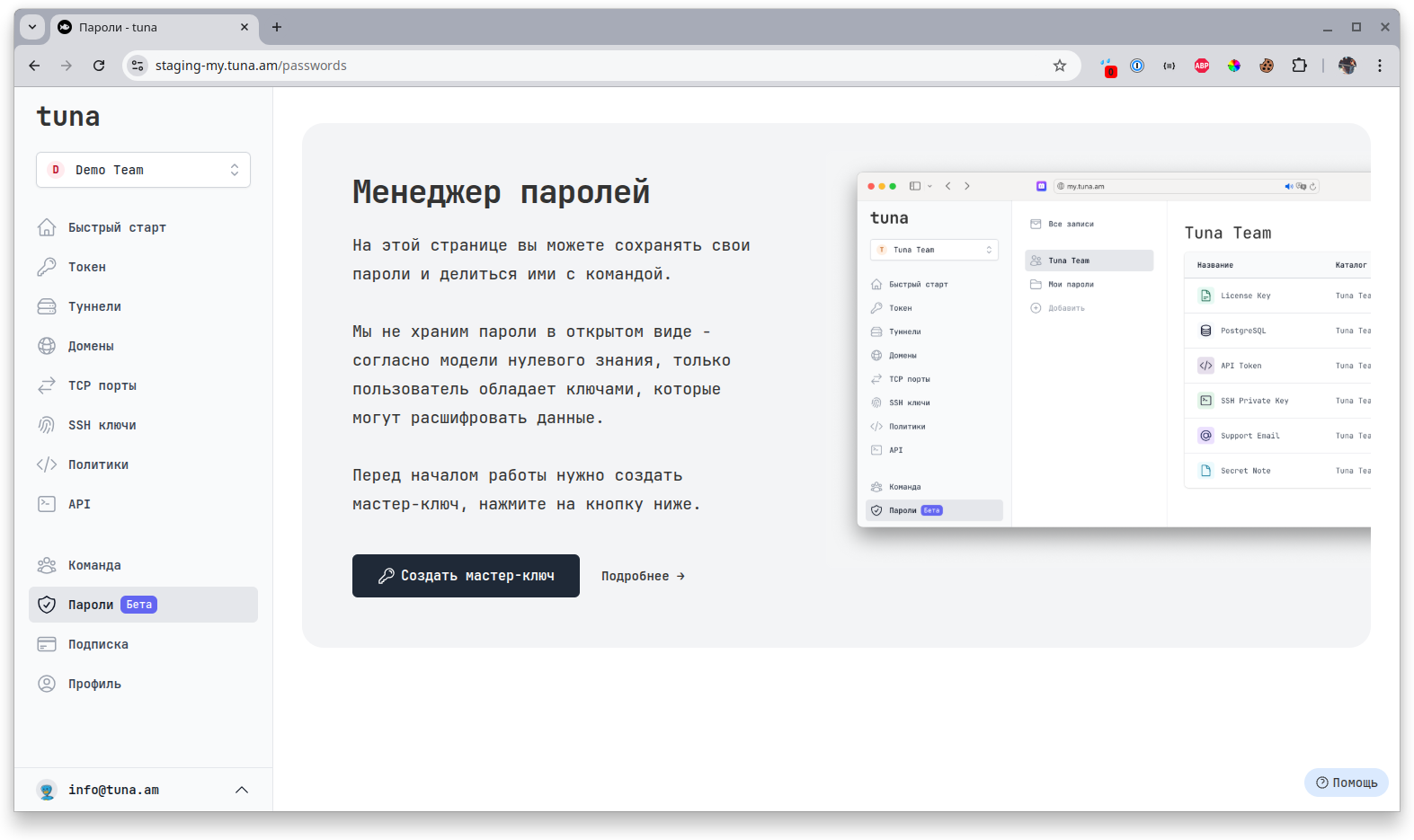Screen dimensions: 1414x840
Task: Click the Бета badge next to Пароли
Action: pyautogui.click(x=138, y=605)
